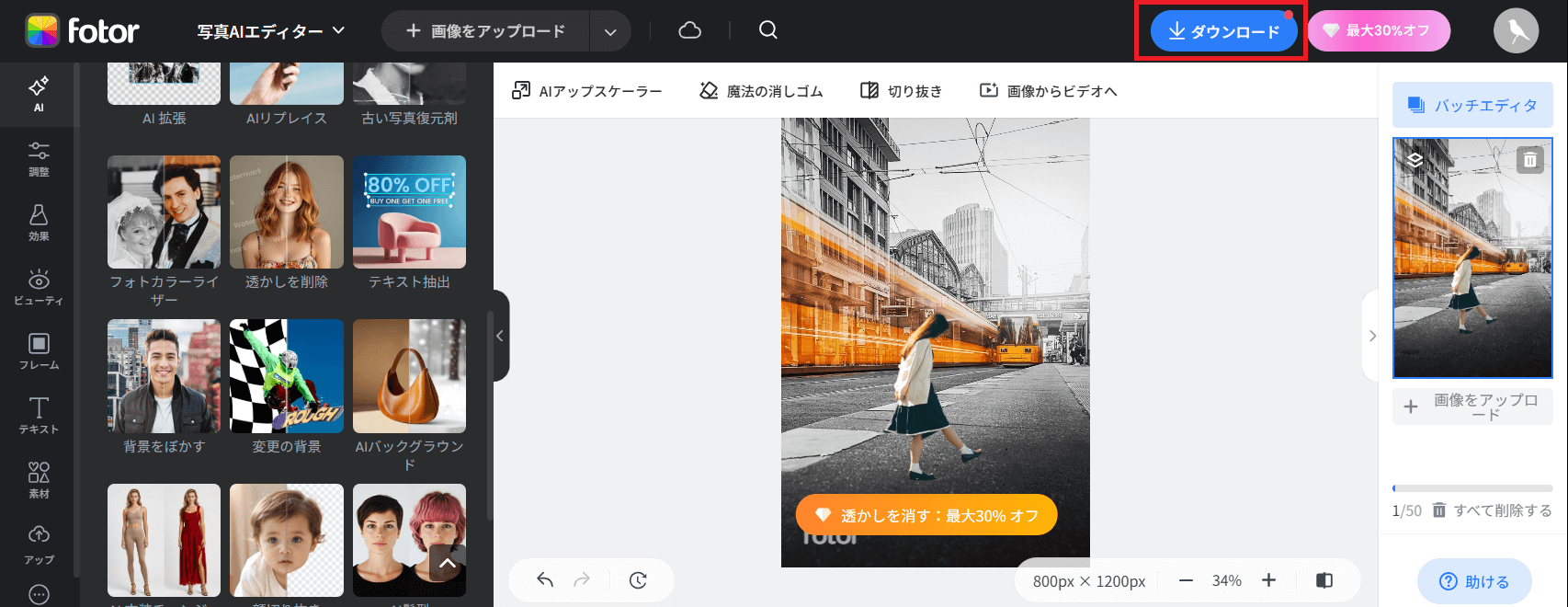Select the テキスト text tool
Image resolution: width=1568 pixels, height=607 pixels.
click(39, 417)
